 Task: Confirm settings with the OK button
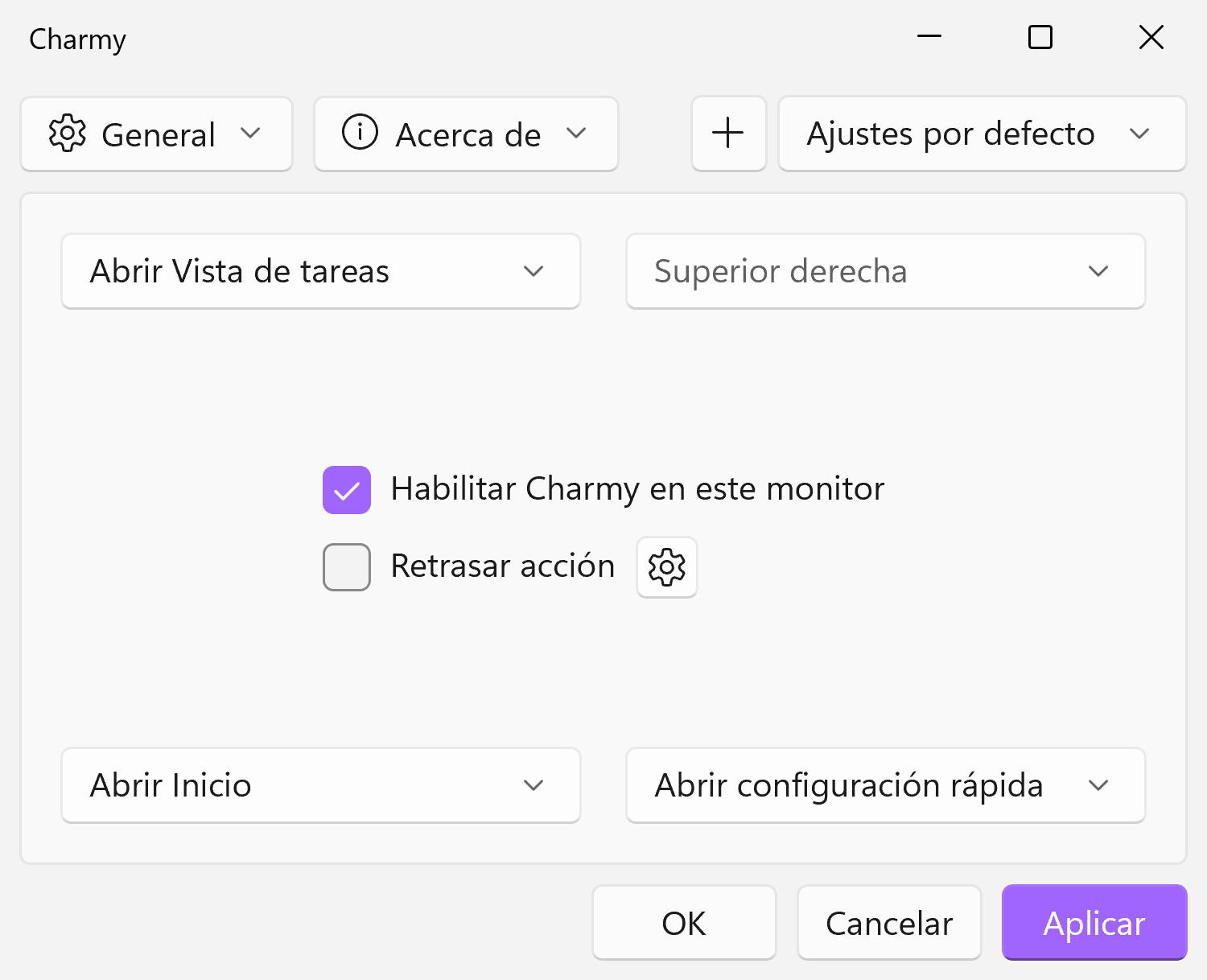(x=683, y=923)
